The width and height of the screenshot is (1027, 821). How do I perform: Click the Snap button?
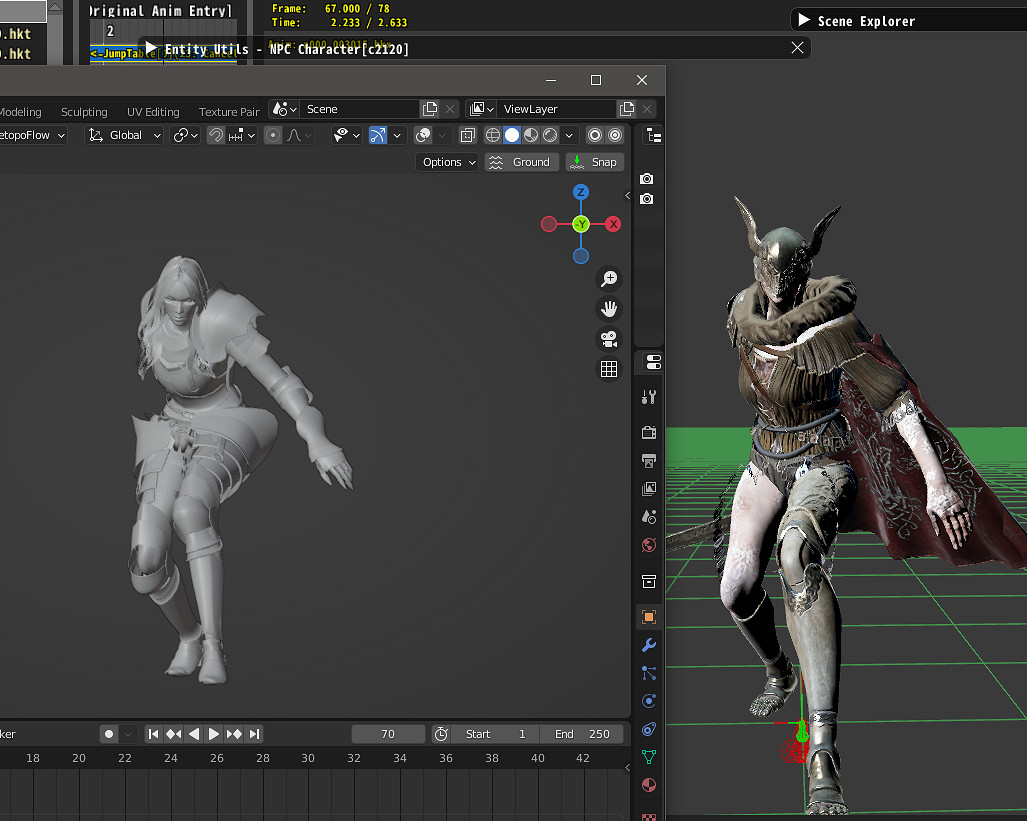click(x=595, y=162)
